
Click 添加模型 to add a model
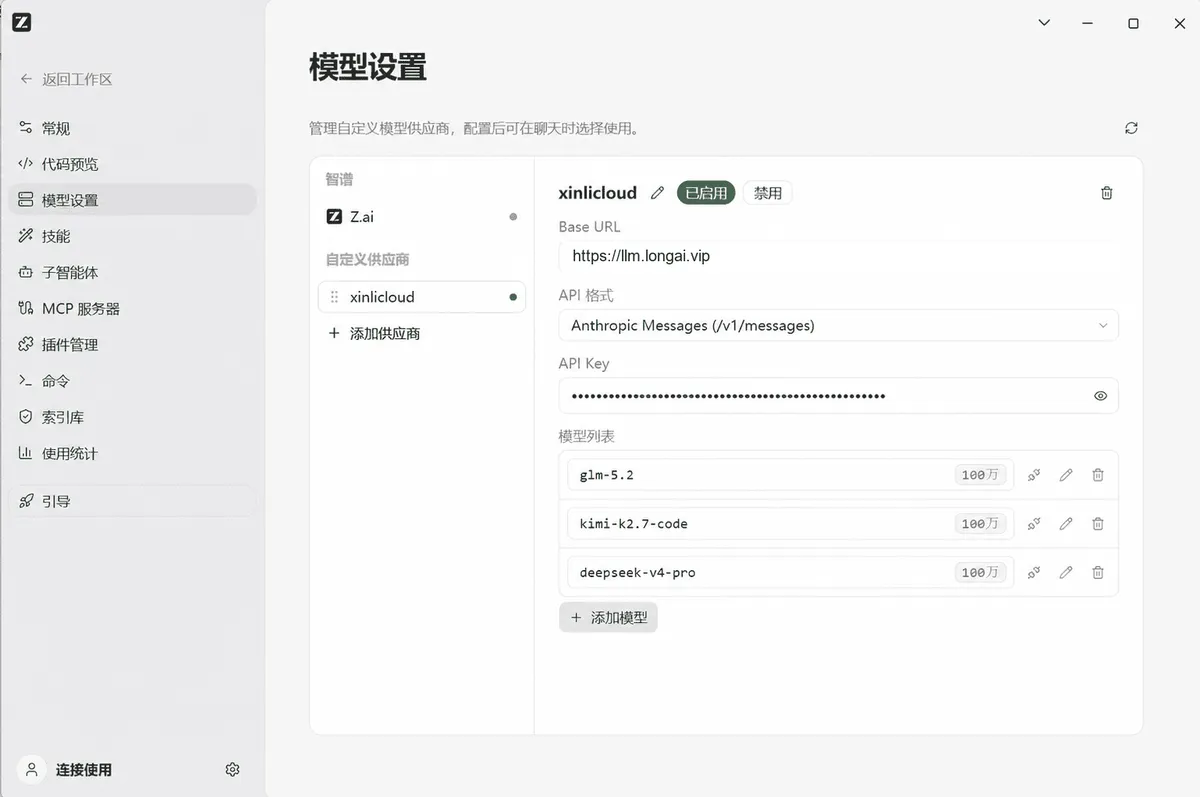coord(608,618)
